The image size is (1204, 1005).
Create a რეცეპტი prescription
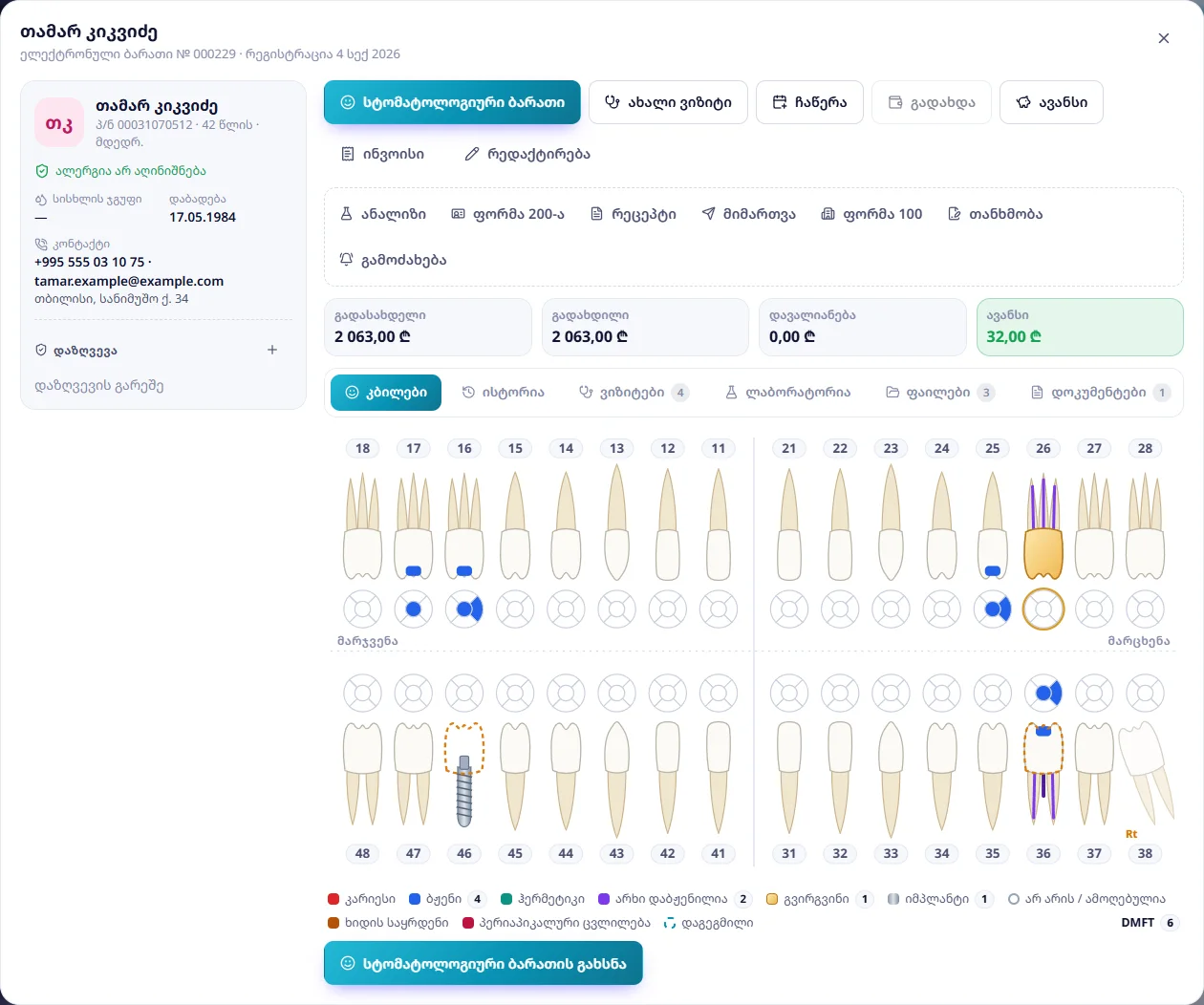pos(634,214)
